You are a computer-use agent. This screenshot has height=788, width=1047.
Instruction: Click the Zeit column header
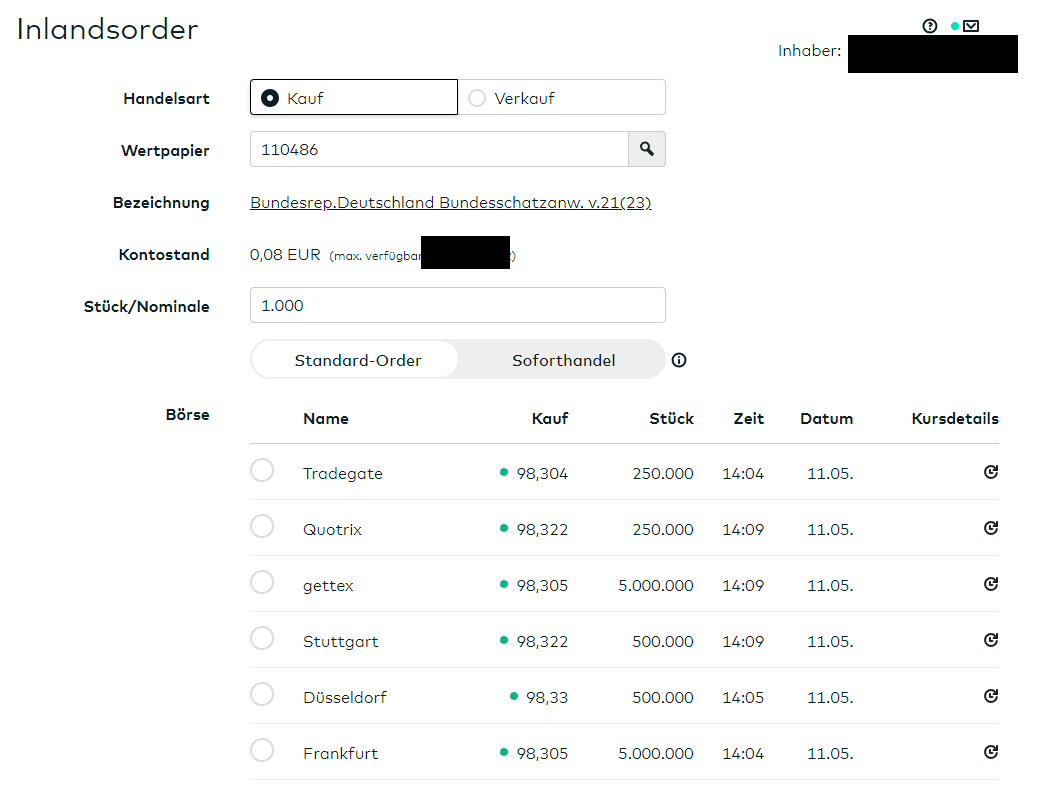(749, 419)
